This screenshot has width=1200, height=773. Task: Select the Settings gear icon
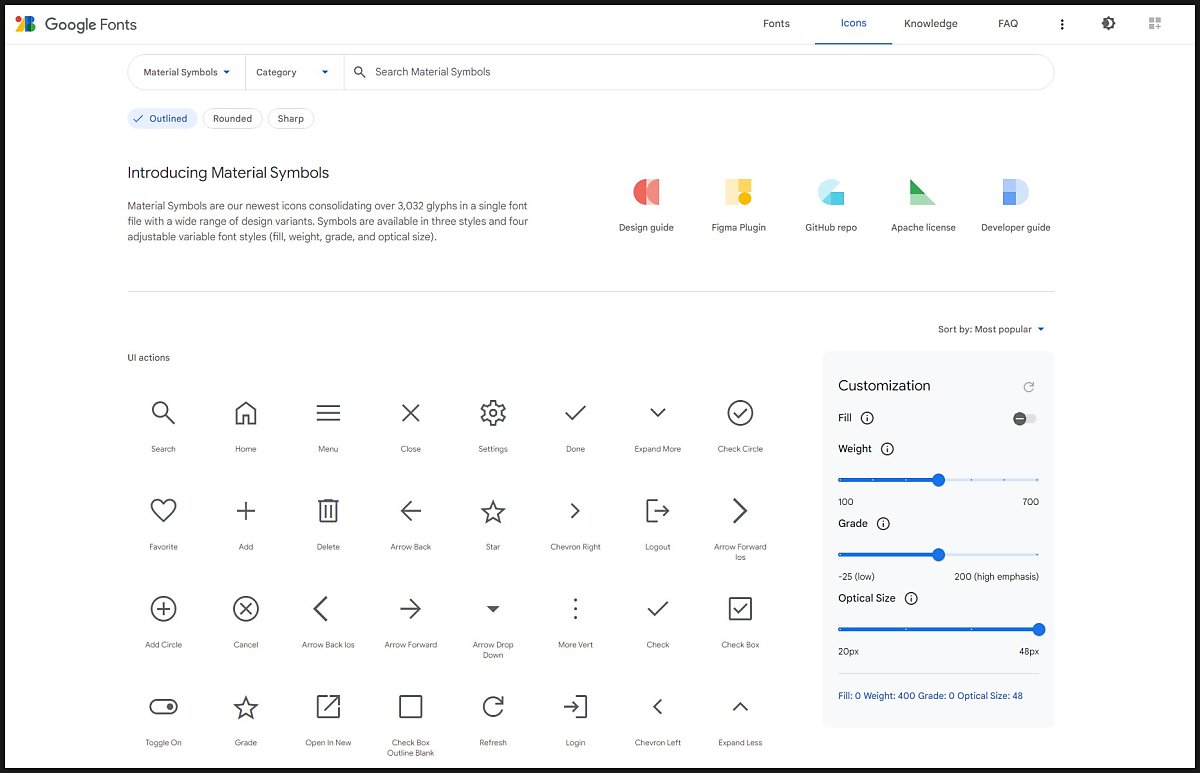pyautogui.click(x=493, y=413)
